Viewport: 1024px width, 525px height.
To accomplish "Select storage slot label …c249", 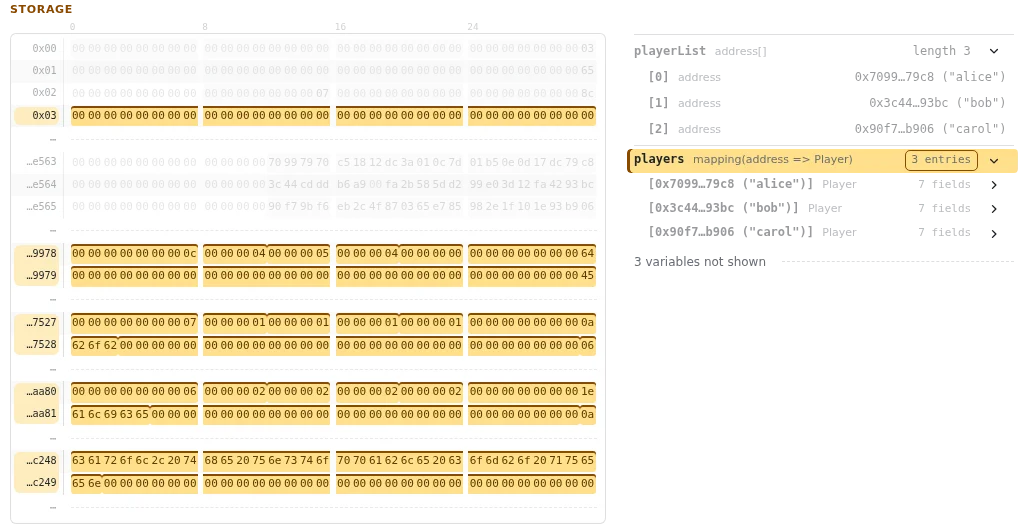I will 41,483.
